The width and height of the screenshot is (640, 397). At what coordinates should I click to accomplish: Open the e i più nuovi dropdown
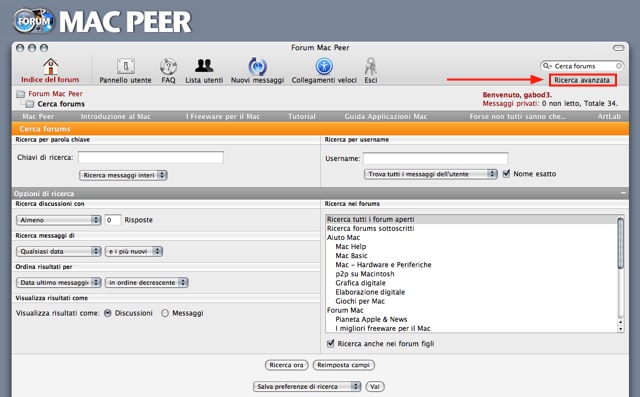click(134, 251)
